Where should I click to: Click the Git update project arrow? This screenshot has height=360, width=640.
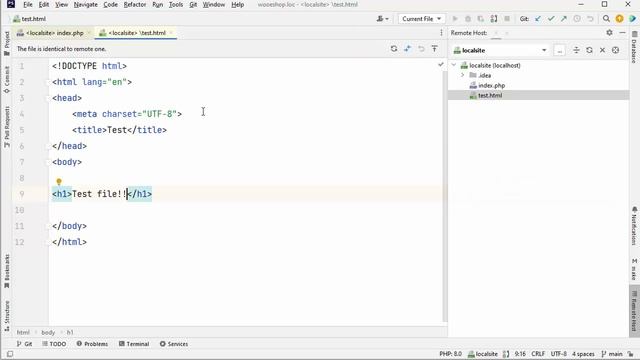click(538, 19)
